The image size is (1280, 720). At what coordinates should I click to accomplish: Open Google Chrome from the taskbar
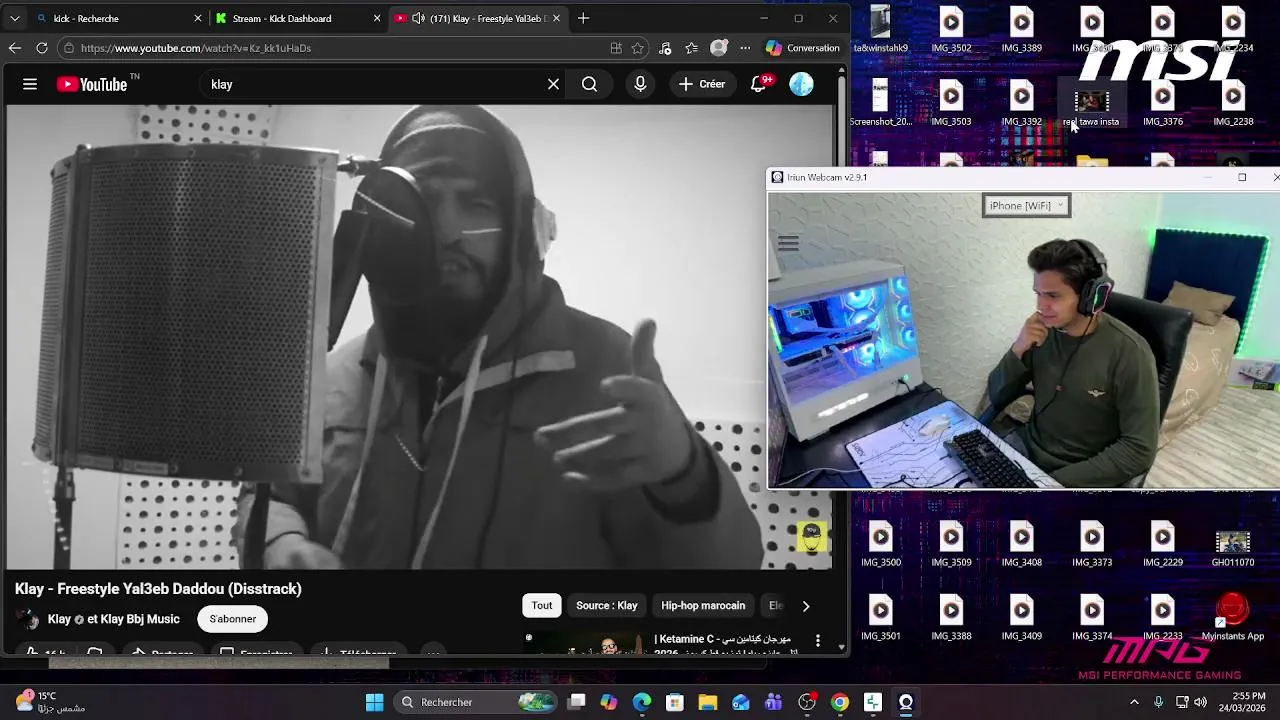tap(840, 702)
